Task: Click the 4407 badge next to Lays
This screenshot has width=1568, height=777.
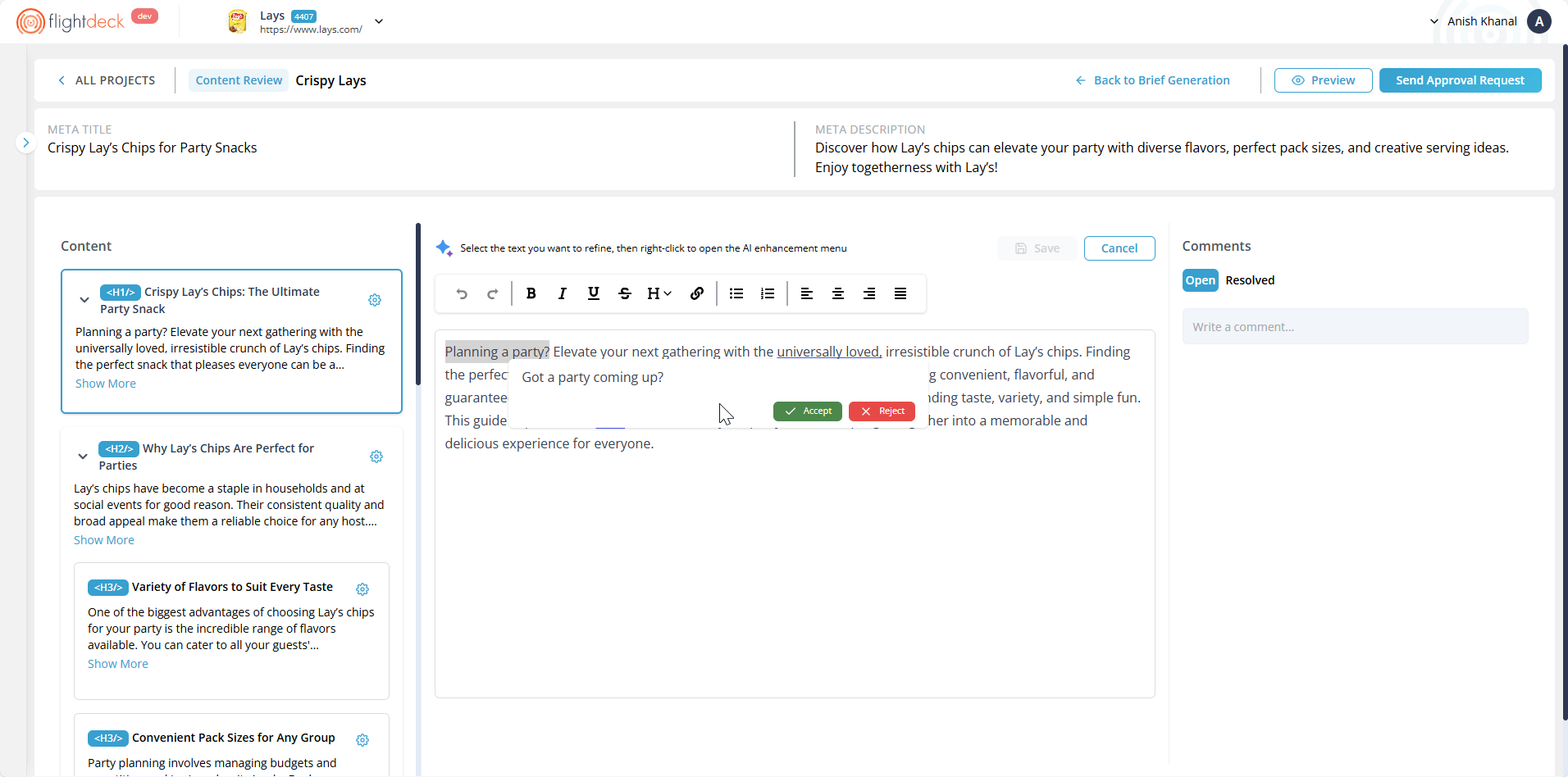Action: 303,16
